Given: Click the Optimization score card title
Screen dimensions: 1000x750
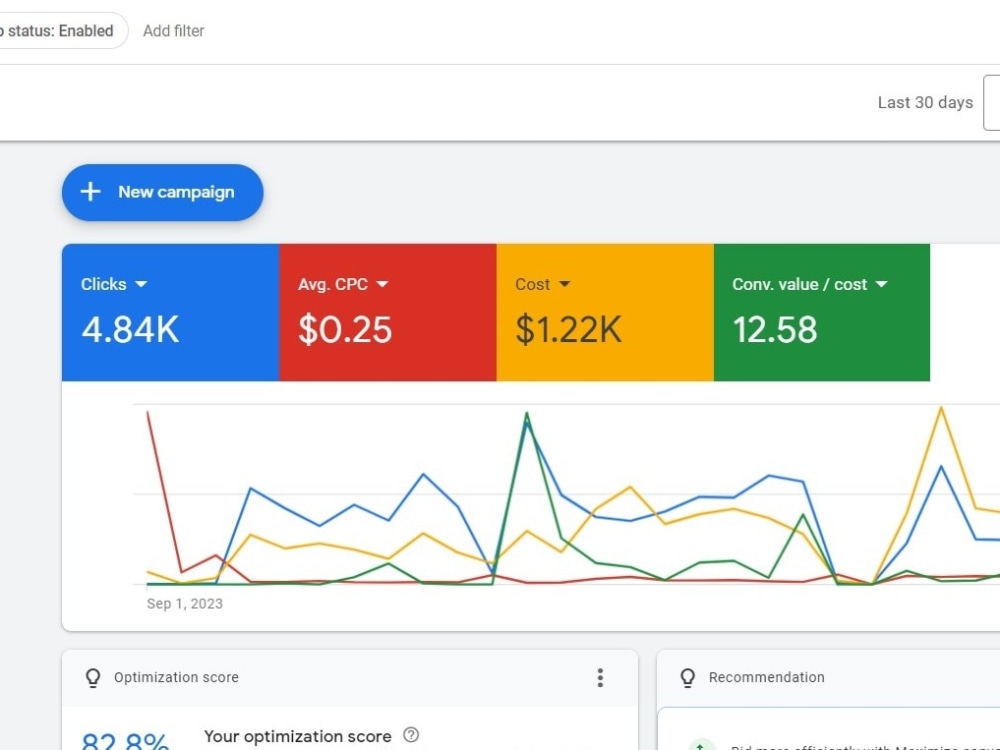Looking at the screenshot, I should click(176, 677).
